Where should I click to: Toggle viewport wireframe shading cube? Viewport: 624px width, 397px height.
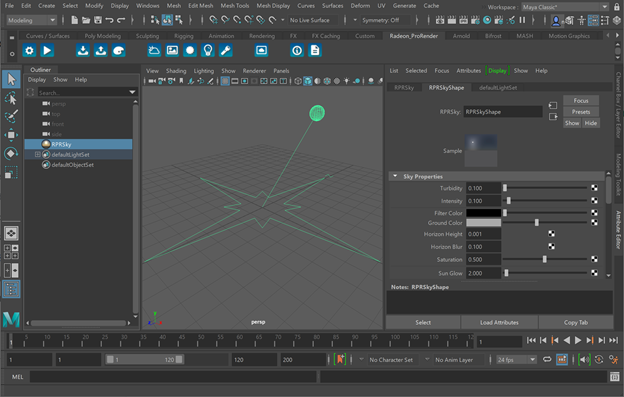click(298, 81)
